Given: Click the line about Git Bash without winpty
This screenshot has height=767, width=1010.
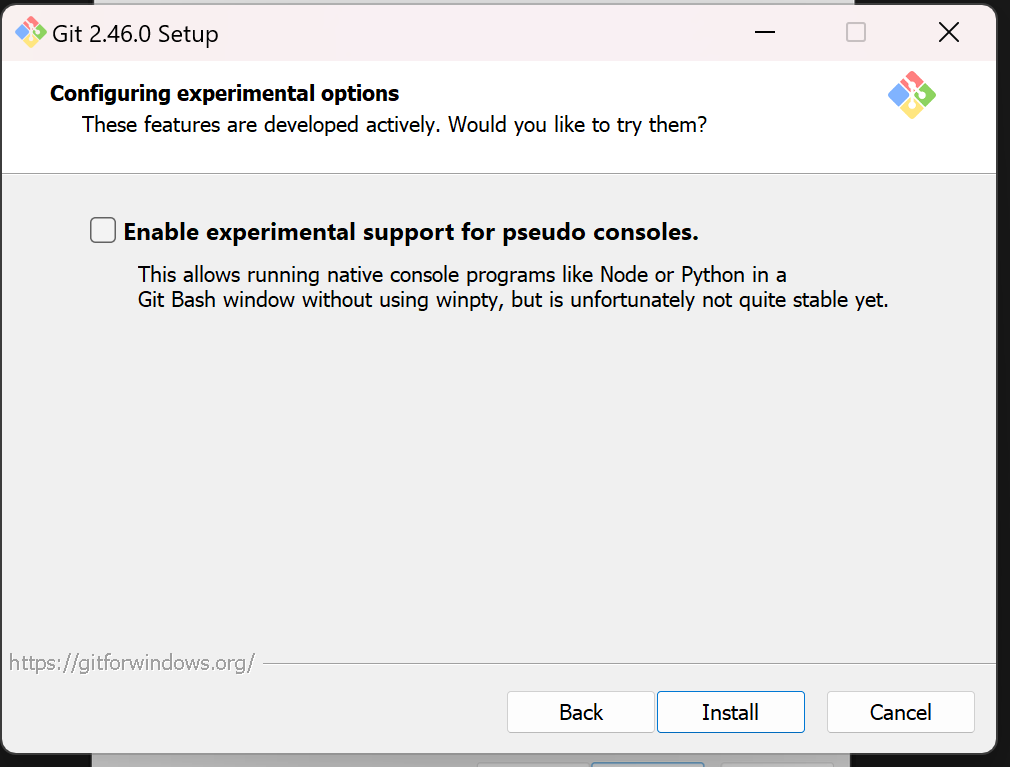Looking at the screenshot, I should [513, 300].
